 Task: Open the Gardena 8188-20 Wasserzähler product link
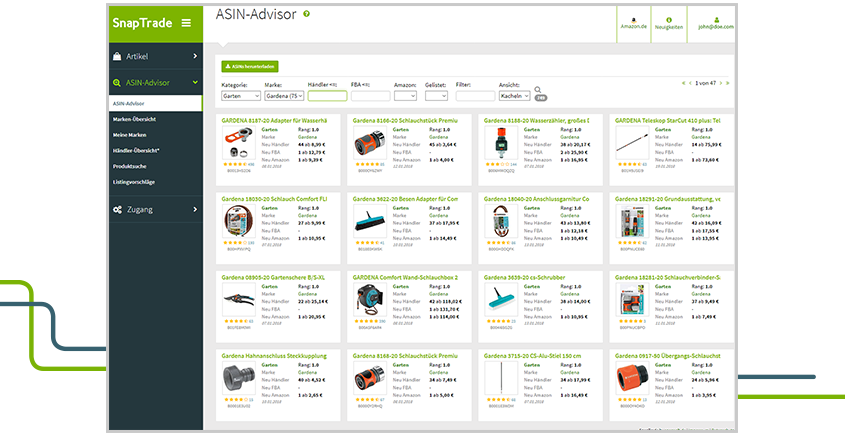tap(536, 121)
